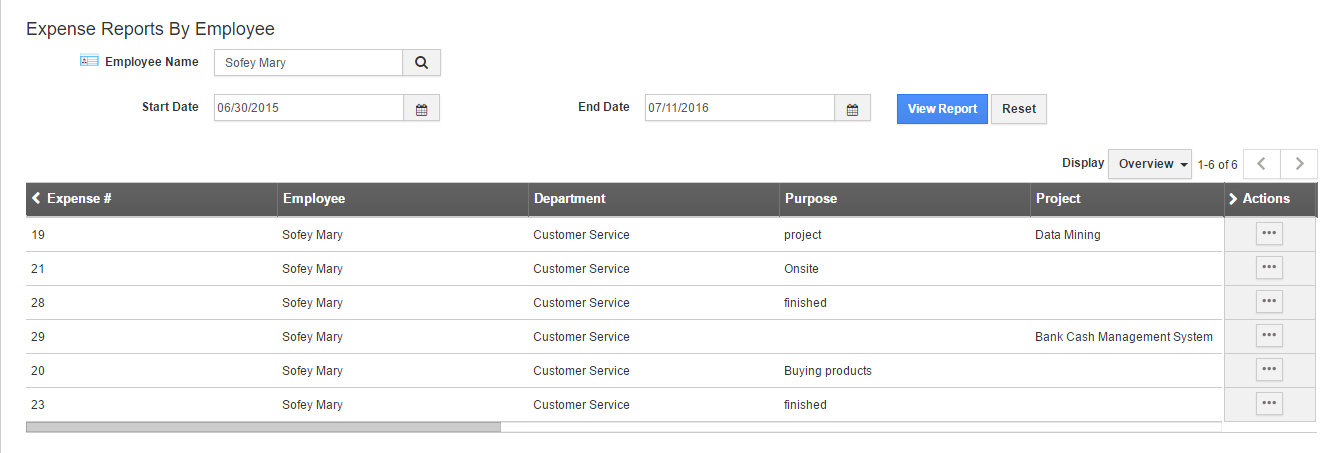Open actions menu for expense 23
The height and width of the screenshot is (453, 1332).
click(1269, 404)
